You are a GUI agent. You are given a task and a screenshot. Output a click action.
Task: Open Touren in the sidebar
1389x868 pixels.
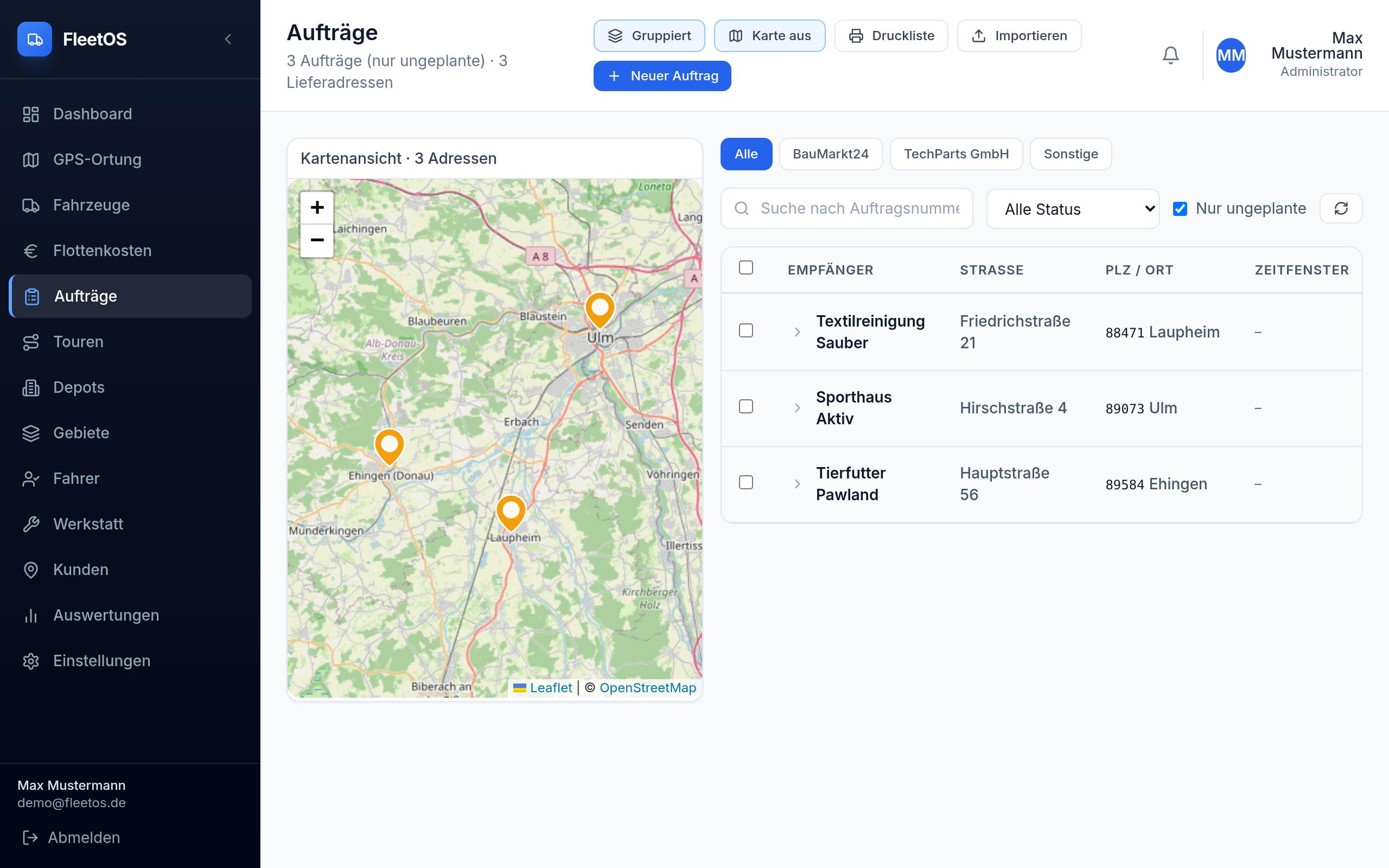coord(130,342)
